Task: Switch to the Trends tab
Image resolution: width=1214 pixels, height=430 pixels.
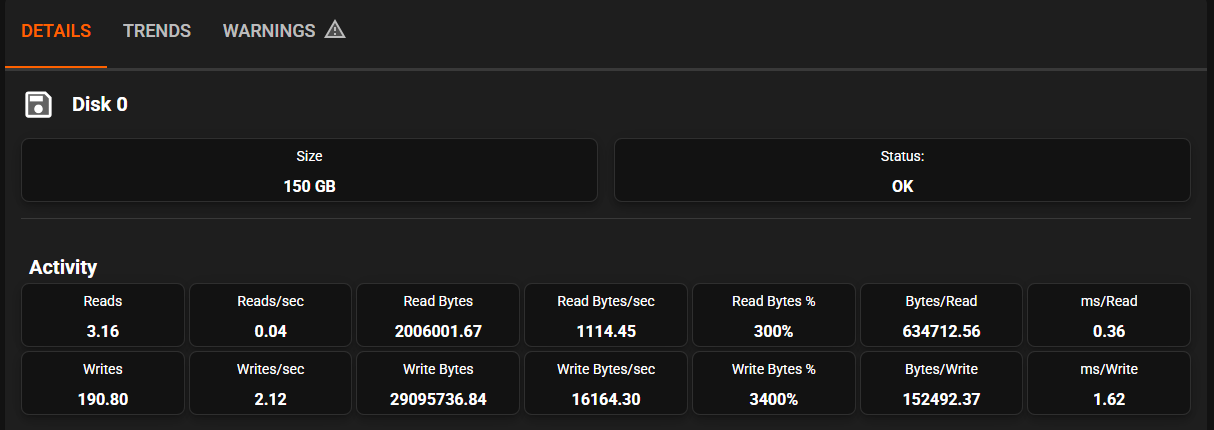Action: [157, 31]
